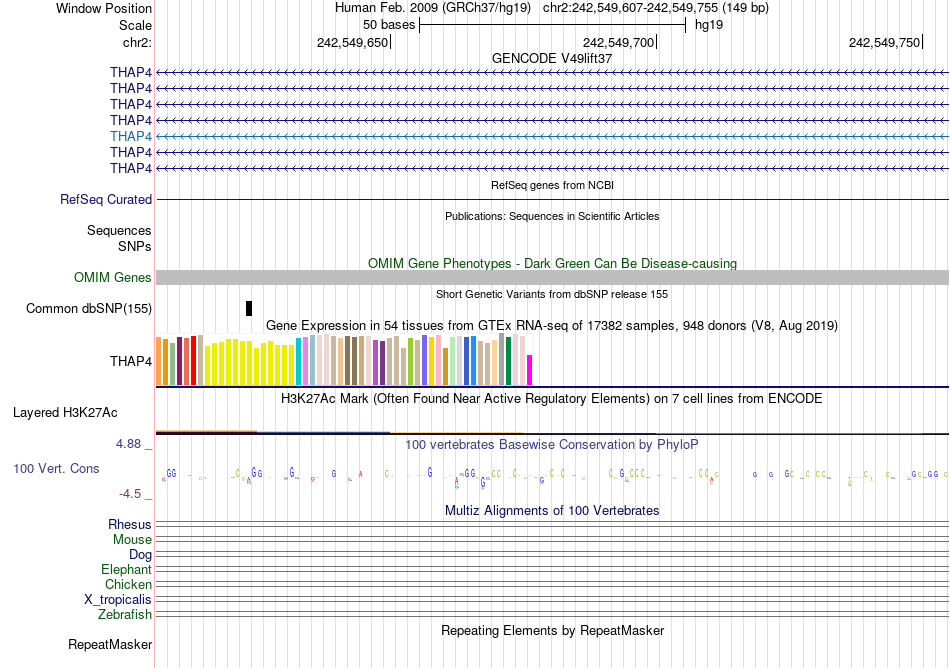
Task: Click the RefSeq Curated track label
Action: [106, 199]
